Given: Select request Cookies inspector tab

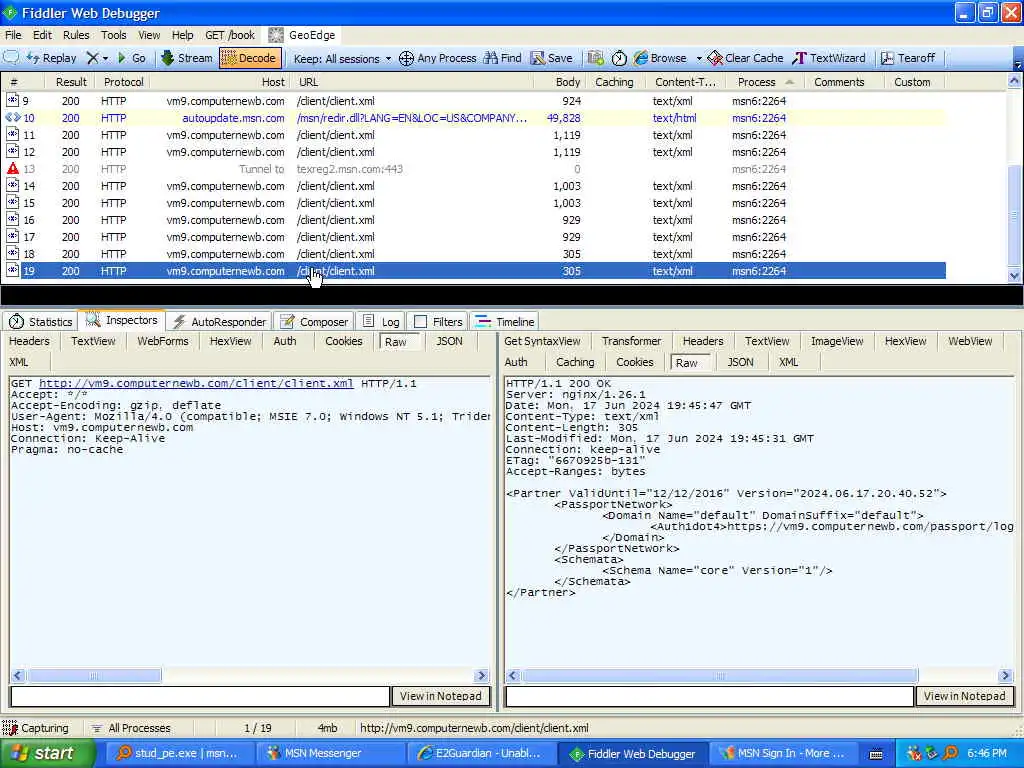Looking at the screenshot, I should click(x=344, y=342).
